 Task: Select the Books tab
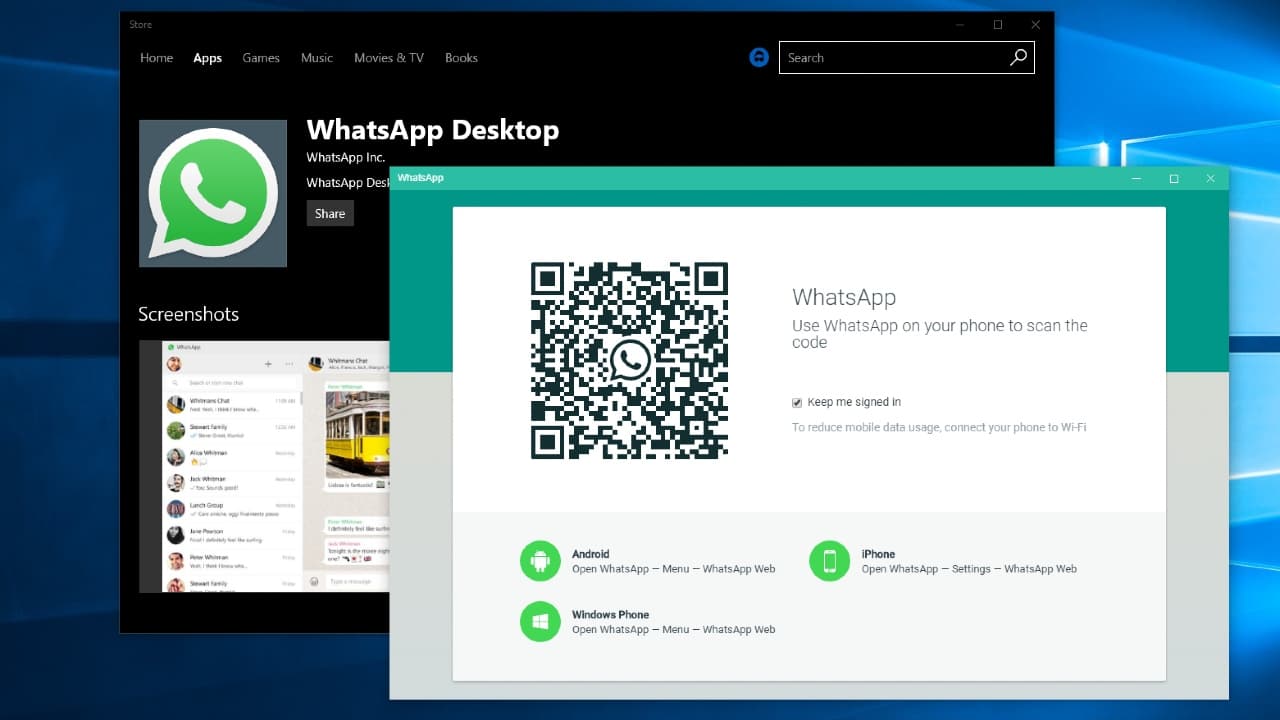(461, 58)
